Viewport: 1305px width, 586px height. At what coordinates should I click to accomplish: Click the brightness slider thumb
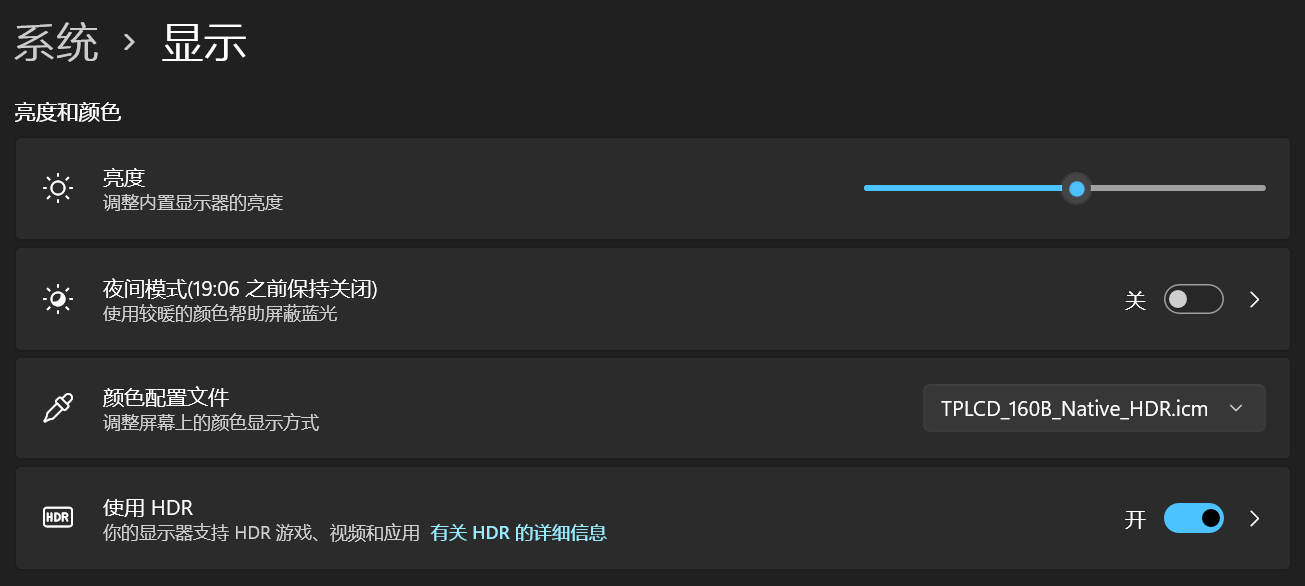point(1076,188)
